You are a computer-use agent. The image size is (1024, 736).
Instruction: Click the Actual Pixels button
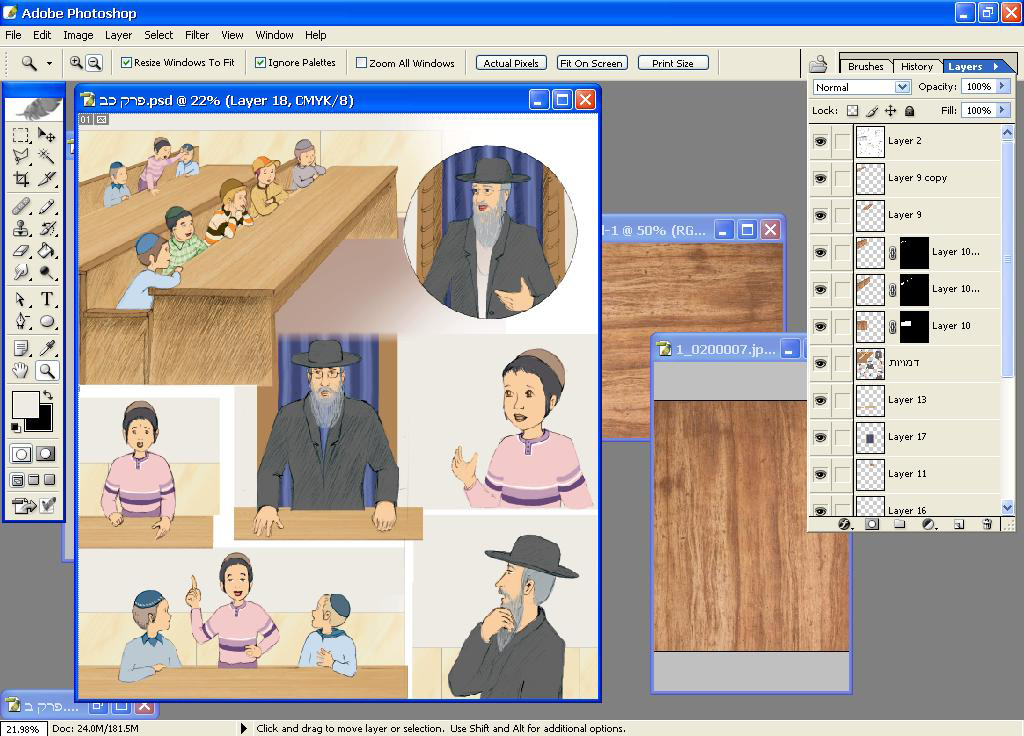tap(511, 63)
